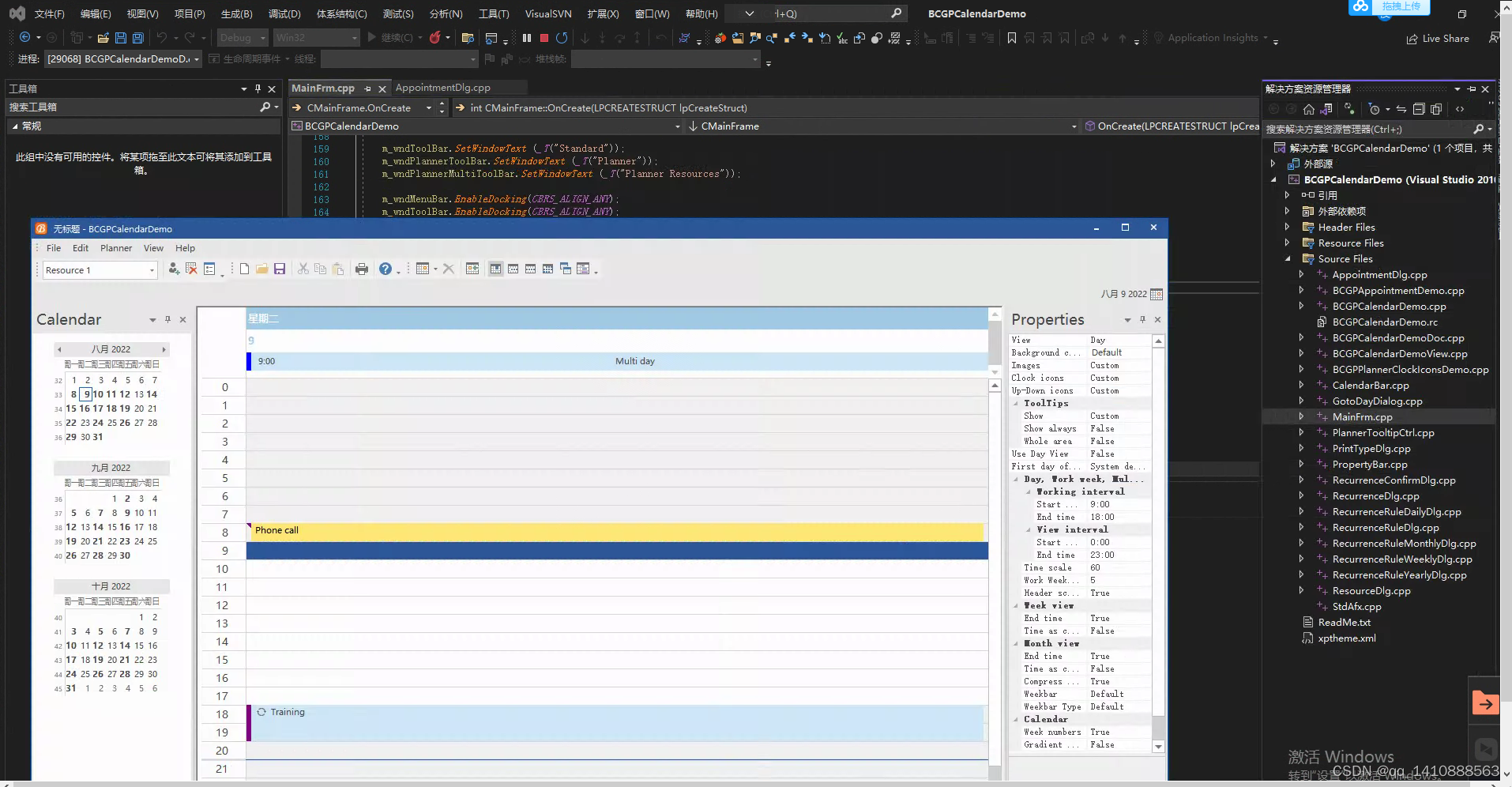Pause debugging with the Break All icon
Image resolution: width=1512 pixels, height=787 pixels.
click(527, 38)
